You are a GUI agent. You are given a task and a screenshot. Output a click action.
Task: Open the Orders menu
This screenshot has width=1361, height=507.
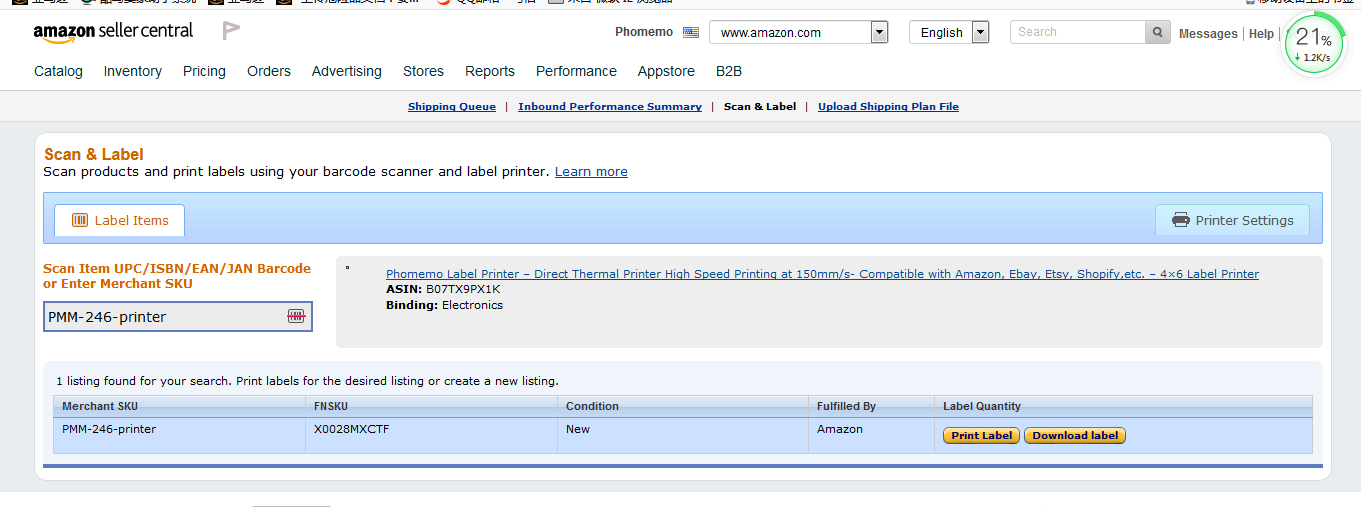[269, 71]
